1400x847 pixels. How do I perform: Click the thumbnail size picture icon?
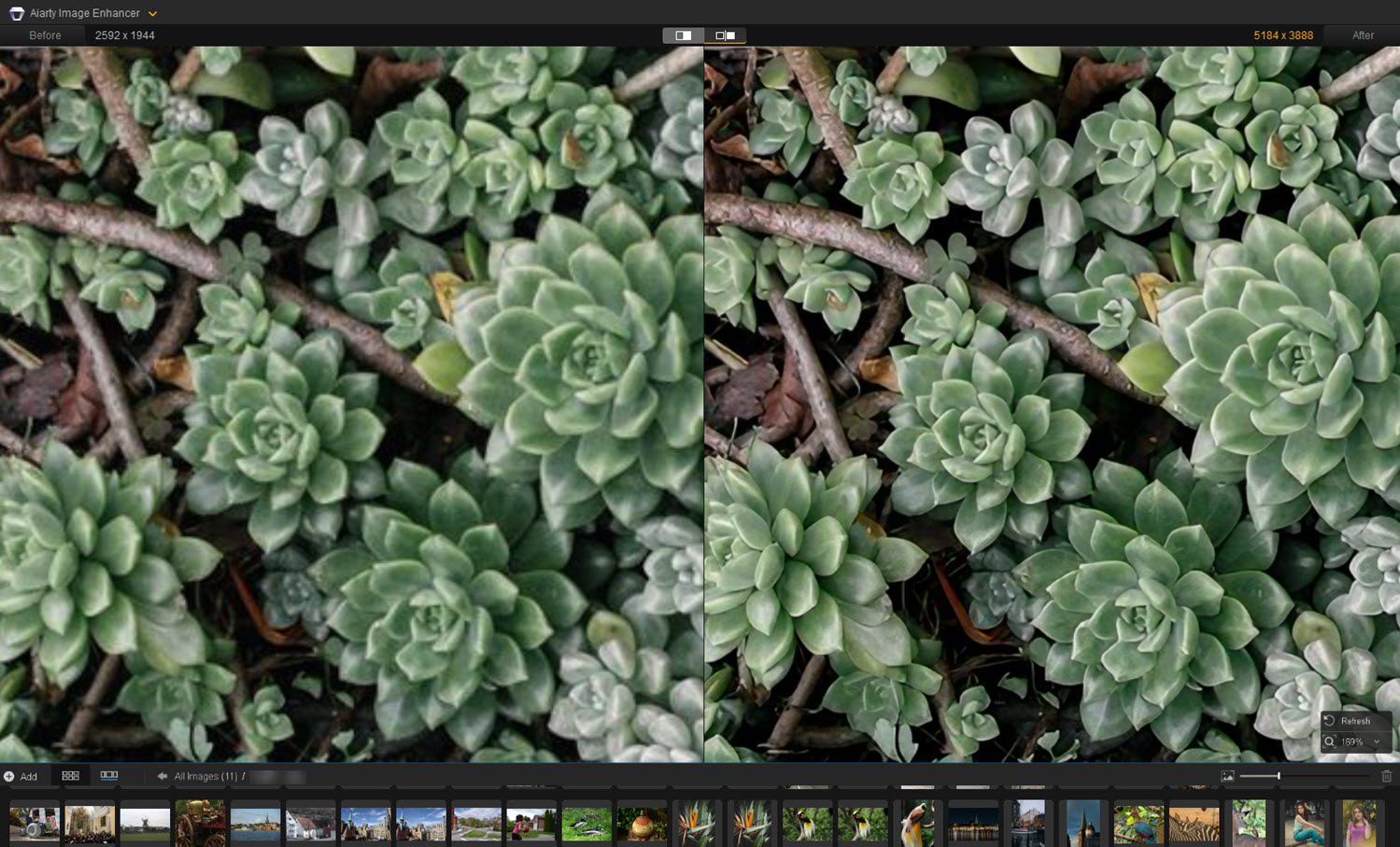click(x=1227, y=776)
